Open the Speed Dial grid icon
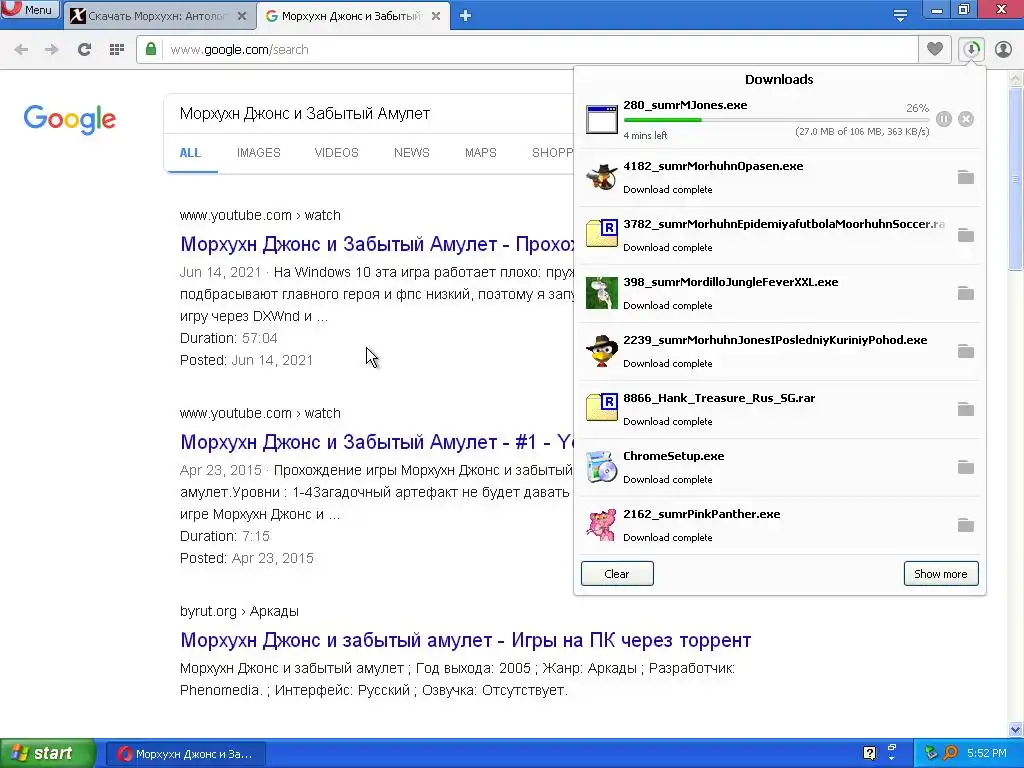The width and height of the screenshot is (1024, 768). point(117,50)
